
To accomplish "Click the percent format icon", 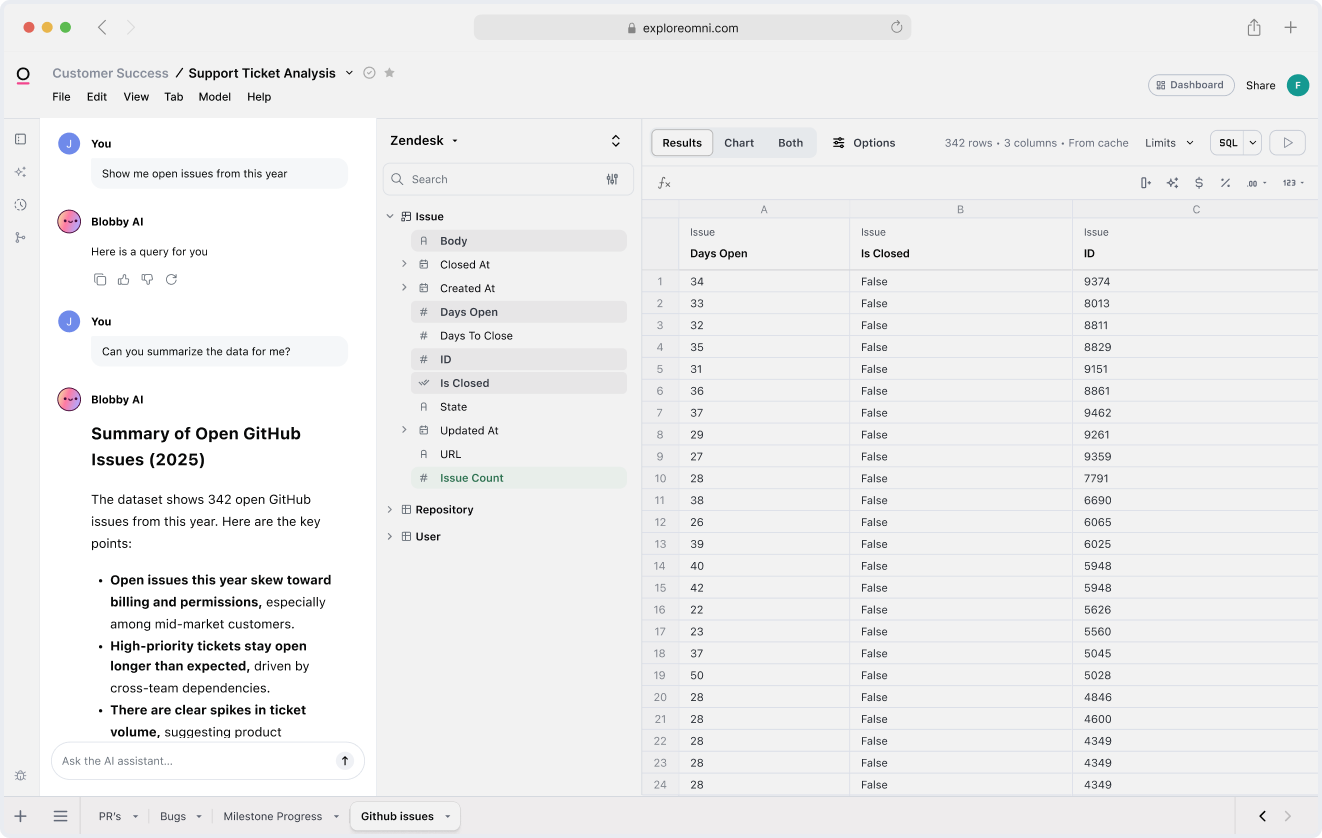I will click(1225, 183).
